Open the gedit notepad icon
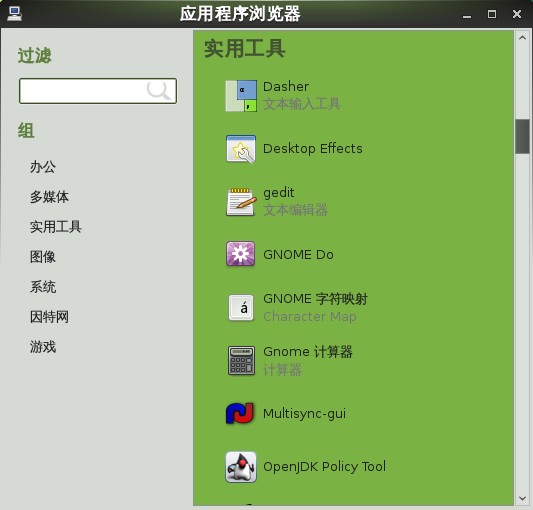 pyautogui.click(x=241, y=202)
